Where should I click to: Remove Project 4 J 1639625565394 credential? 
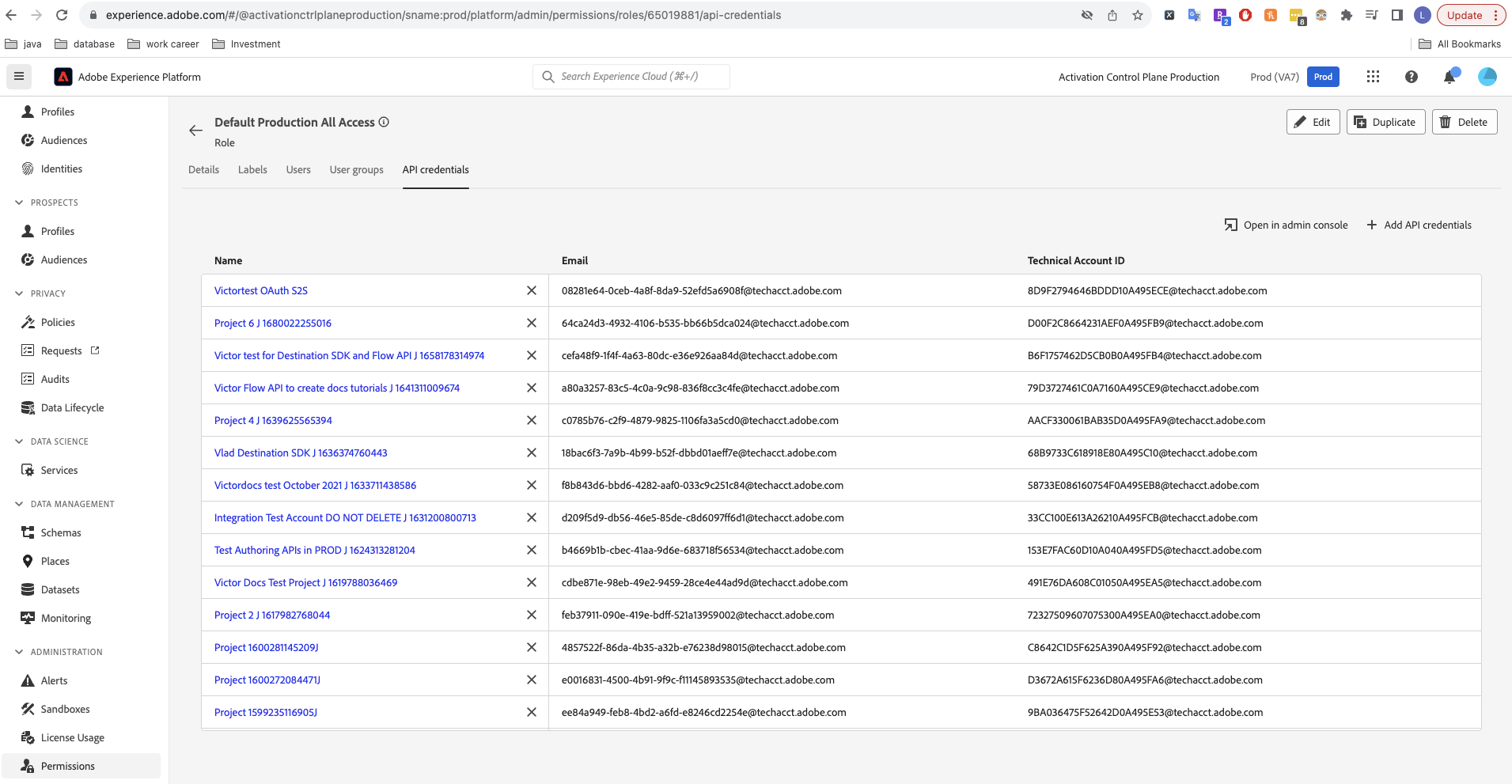[x=532, y=420]
